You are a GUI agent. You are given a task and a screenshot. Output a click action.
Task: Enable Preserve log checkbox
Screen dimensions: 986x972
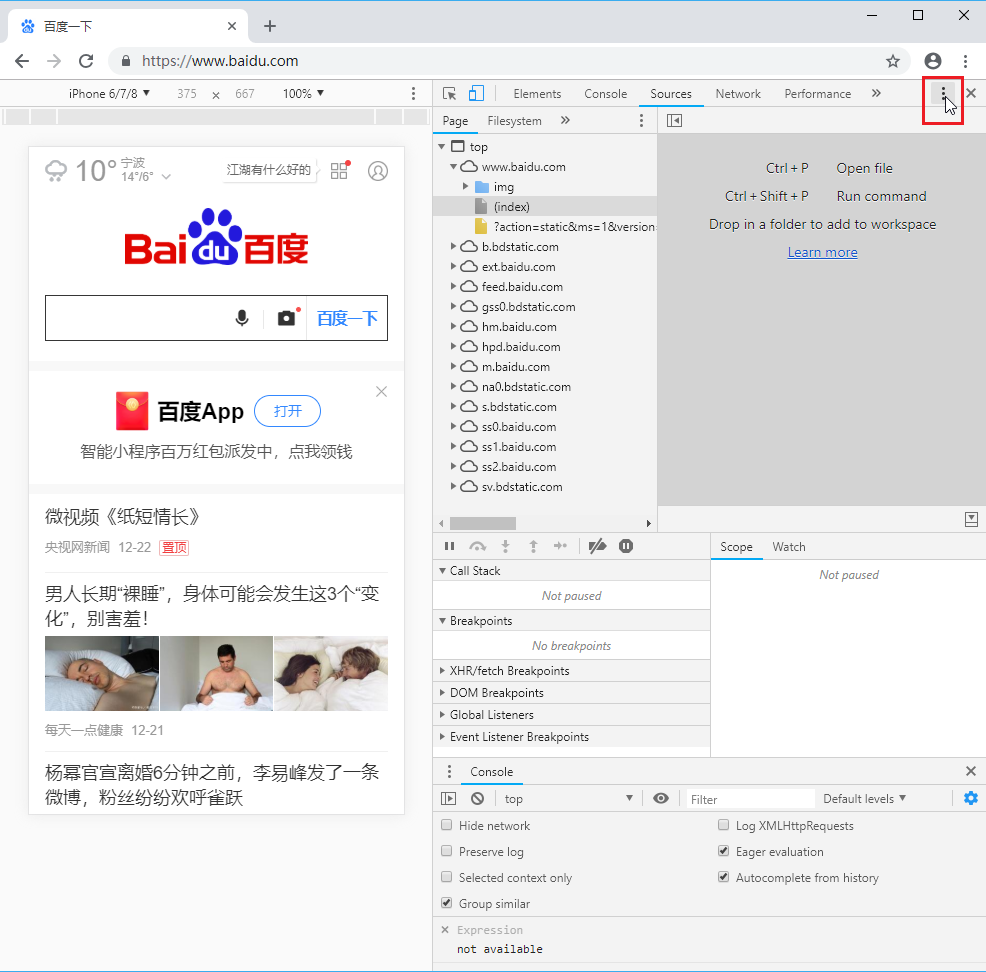446,851
